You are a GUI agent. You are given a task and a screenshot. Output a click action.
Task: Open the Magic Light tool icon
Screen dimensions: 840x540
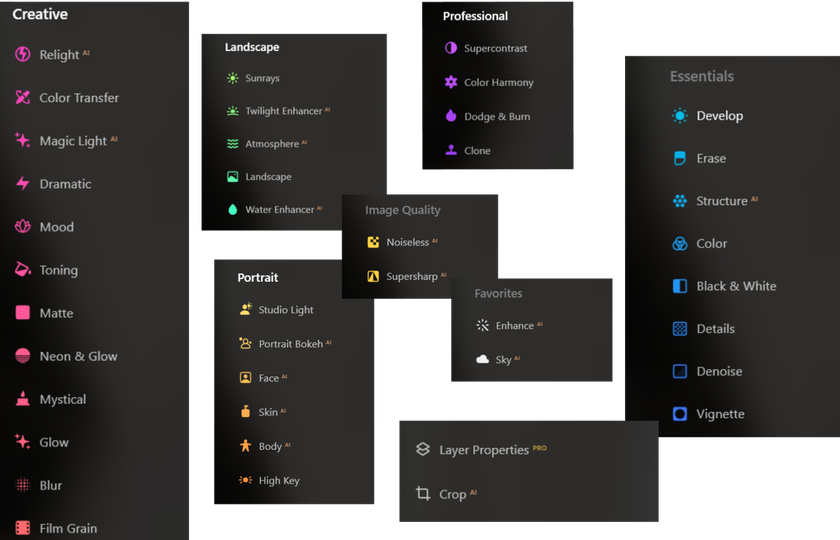(22, 140)
